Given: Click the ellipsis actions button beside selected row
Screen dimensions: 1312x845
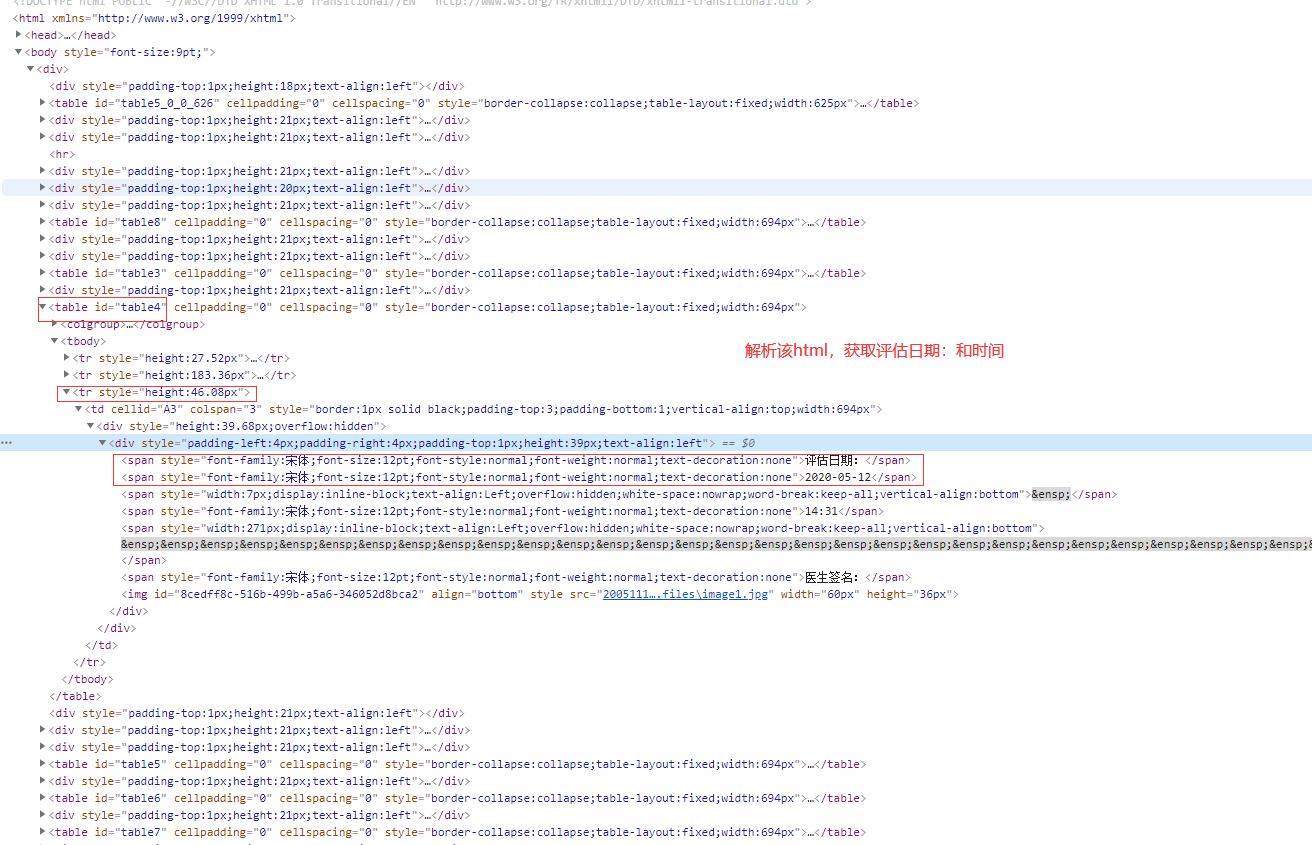Looking at the screenshot, I should tap(7, 442).
